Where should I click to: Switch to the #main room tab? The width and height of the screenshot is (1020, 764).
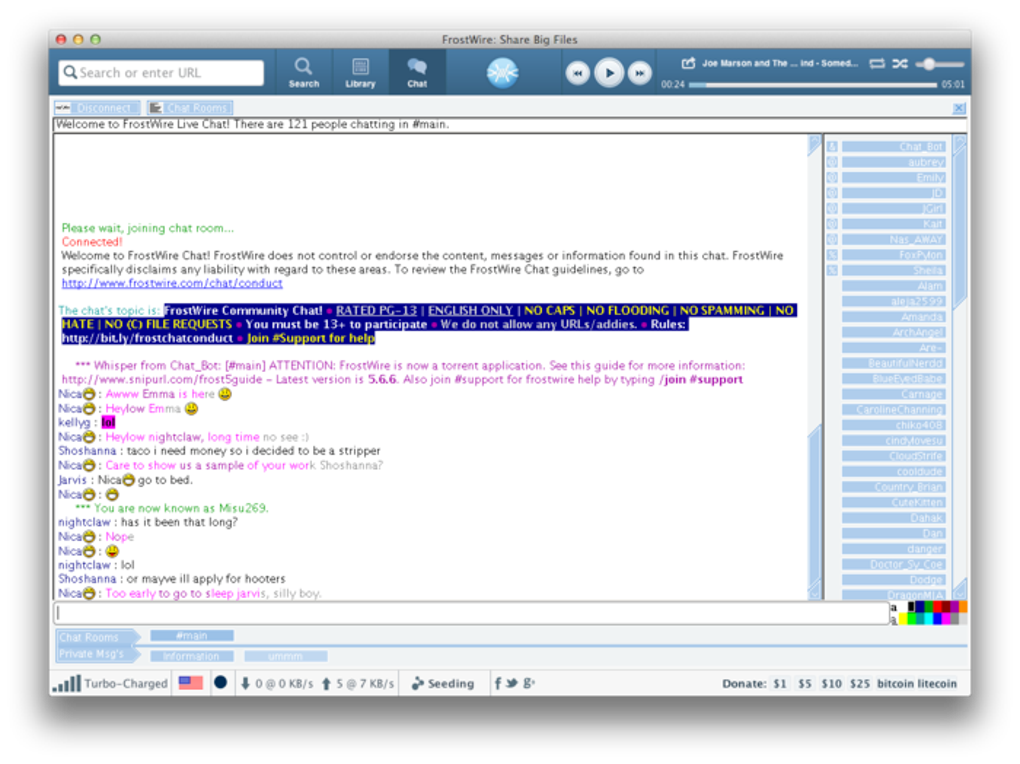tap(192, 635)
